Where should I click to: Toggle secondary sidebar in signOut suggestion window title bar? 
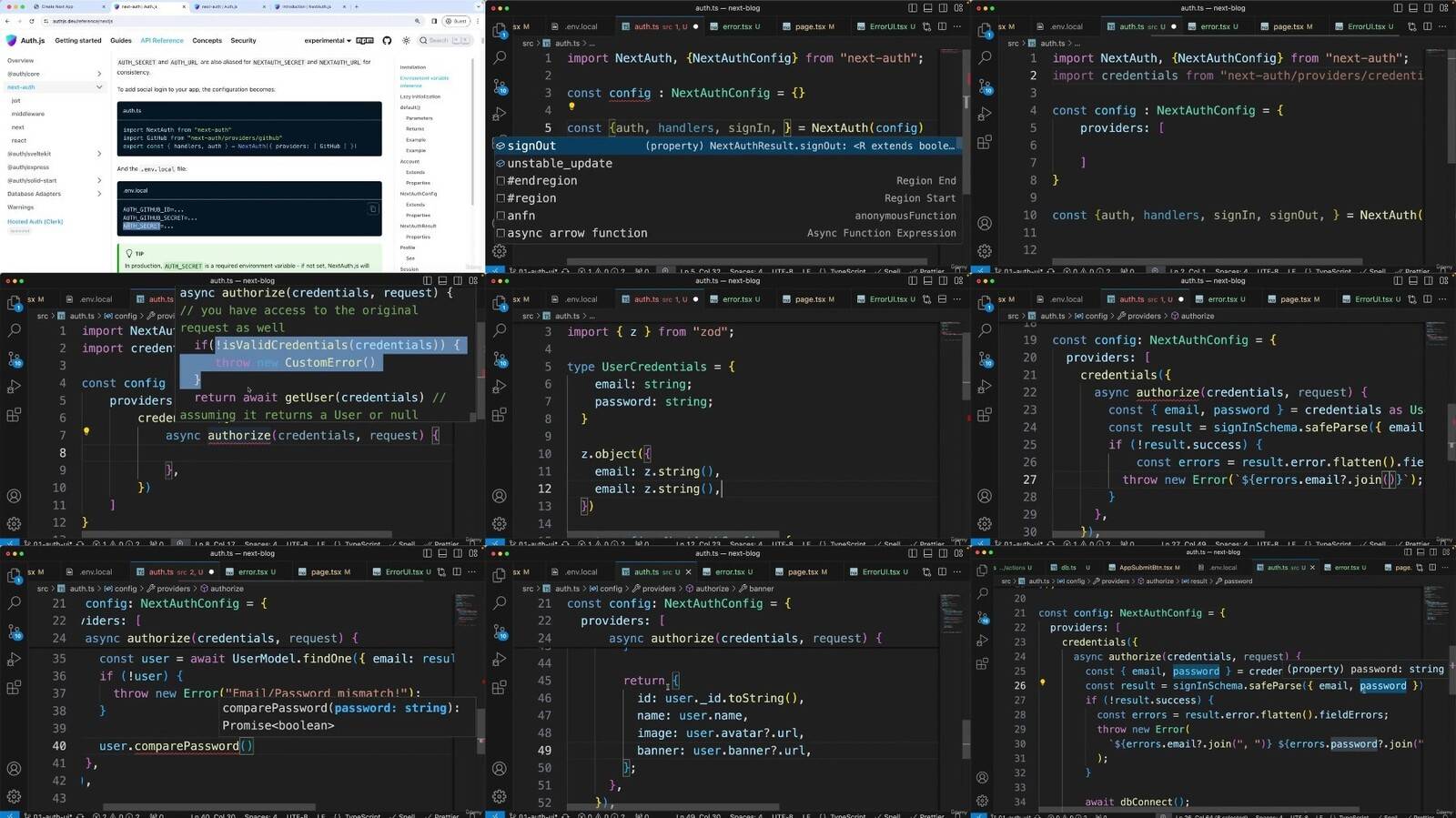point(944,8)
